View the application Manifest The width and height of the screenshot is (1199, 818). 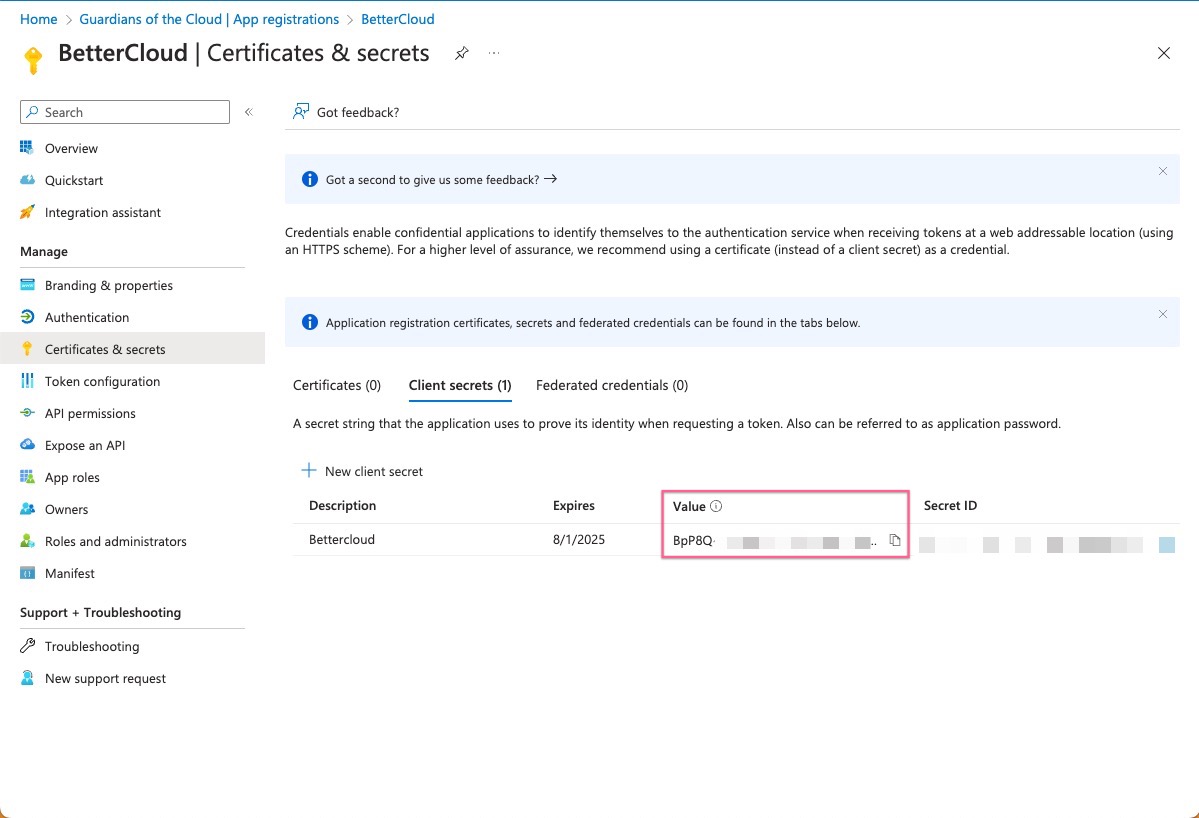[70, 573]
